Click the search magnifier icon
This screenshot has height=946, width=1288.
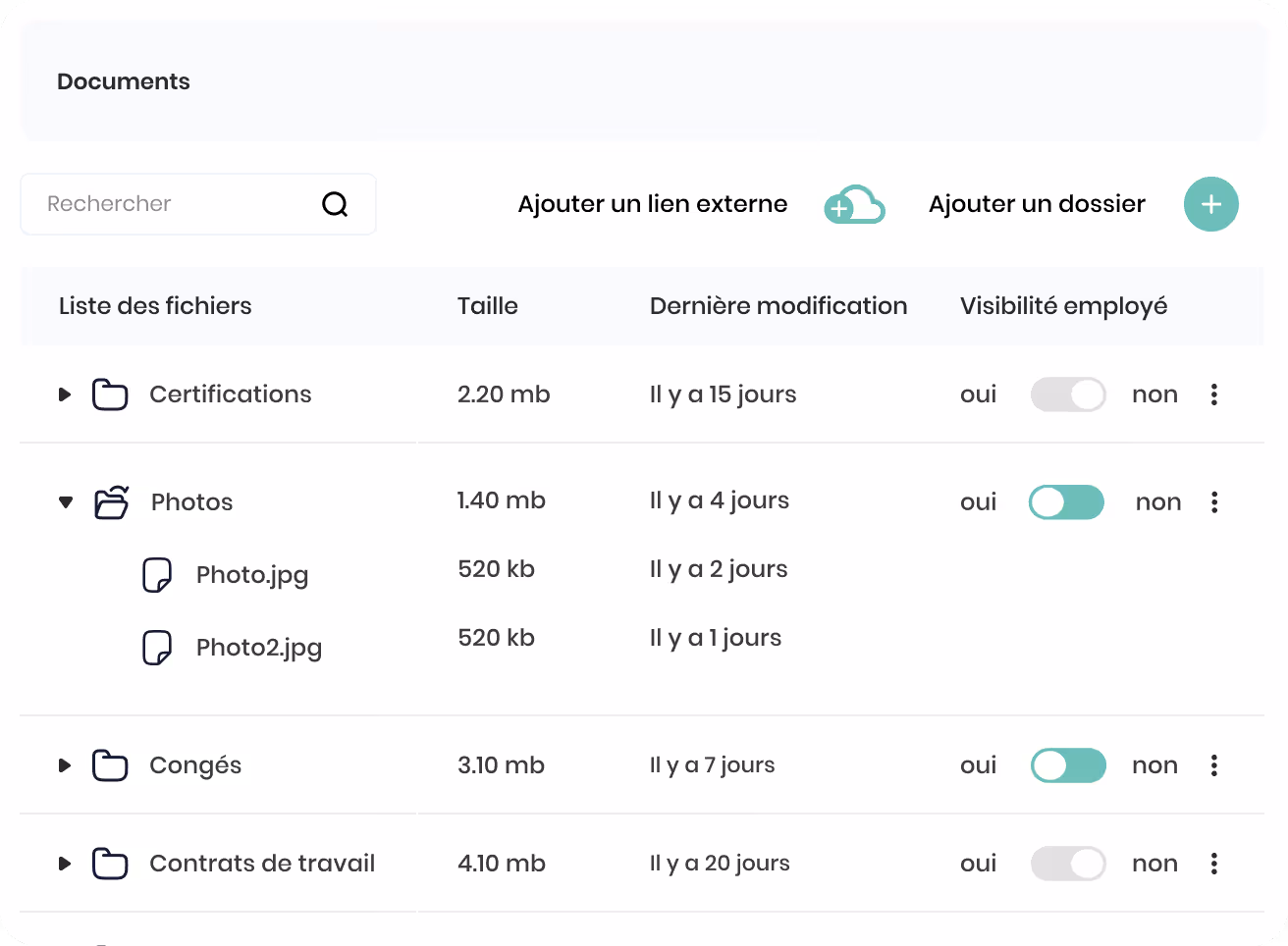(x=335, y=204)
